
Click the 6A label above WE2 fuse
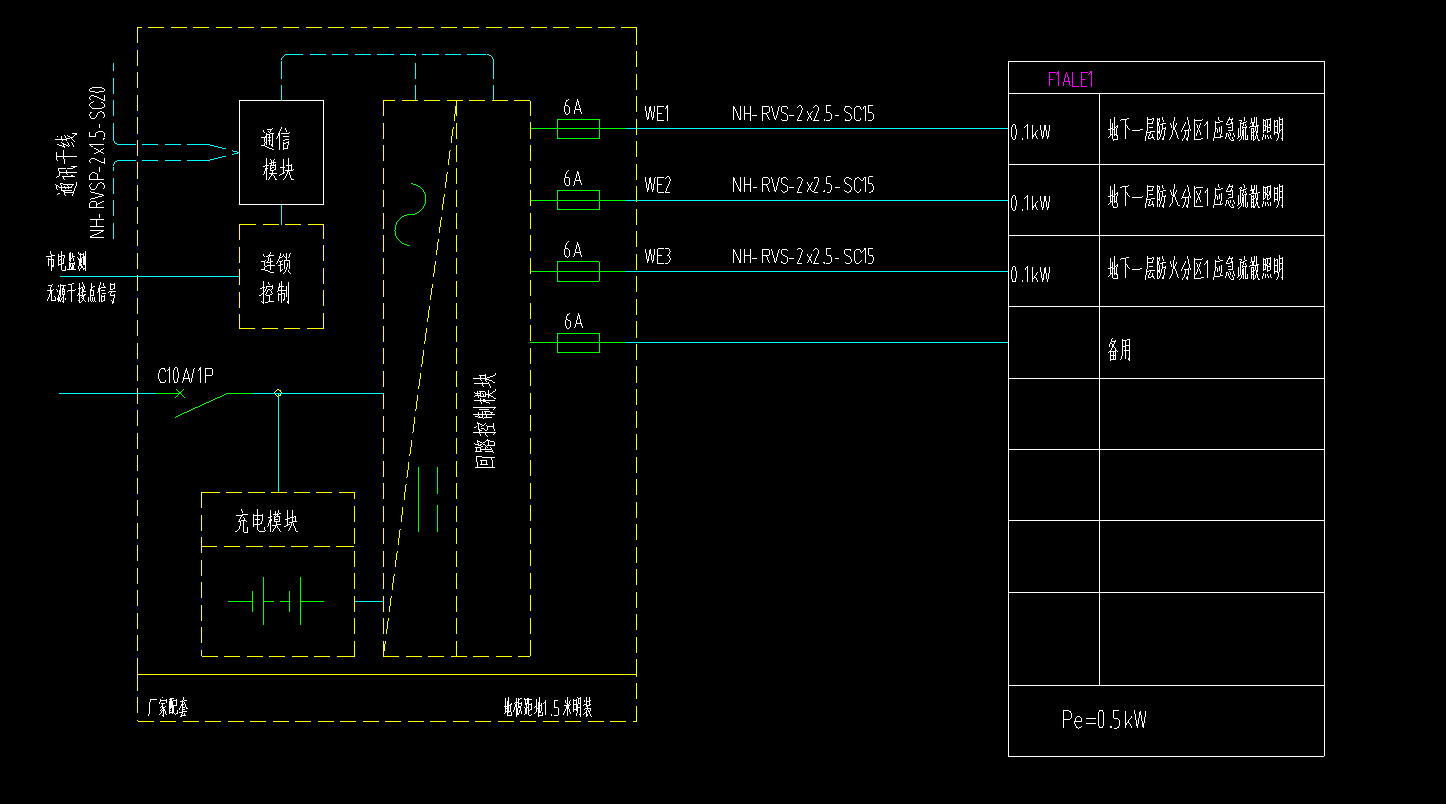pos(573,178)
